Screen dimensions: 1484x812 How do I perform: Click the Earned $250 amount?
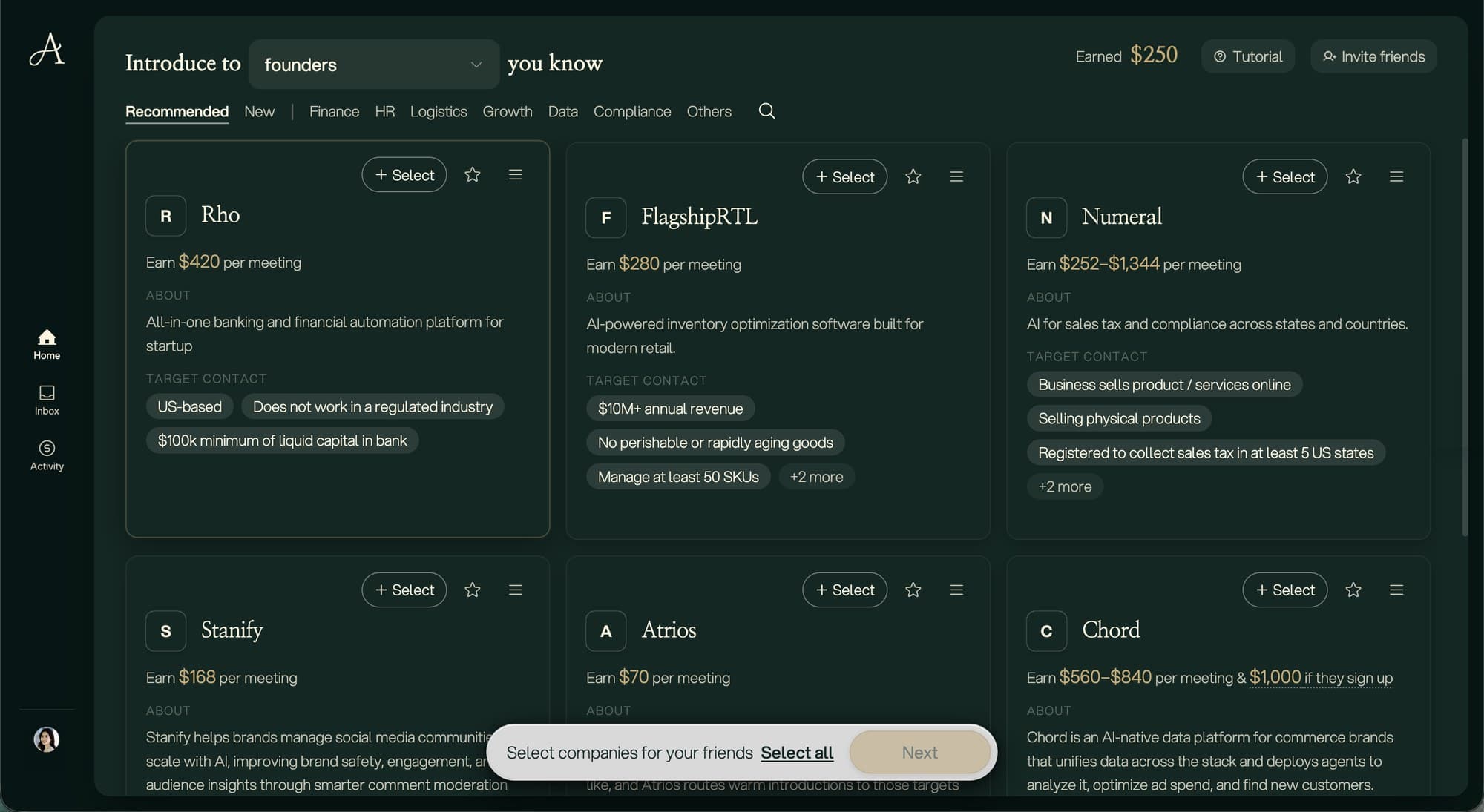pyautogui.click(x=1154, y=55)
